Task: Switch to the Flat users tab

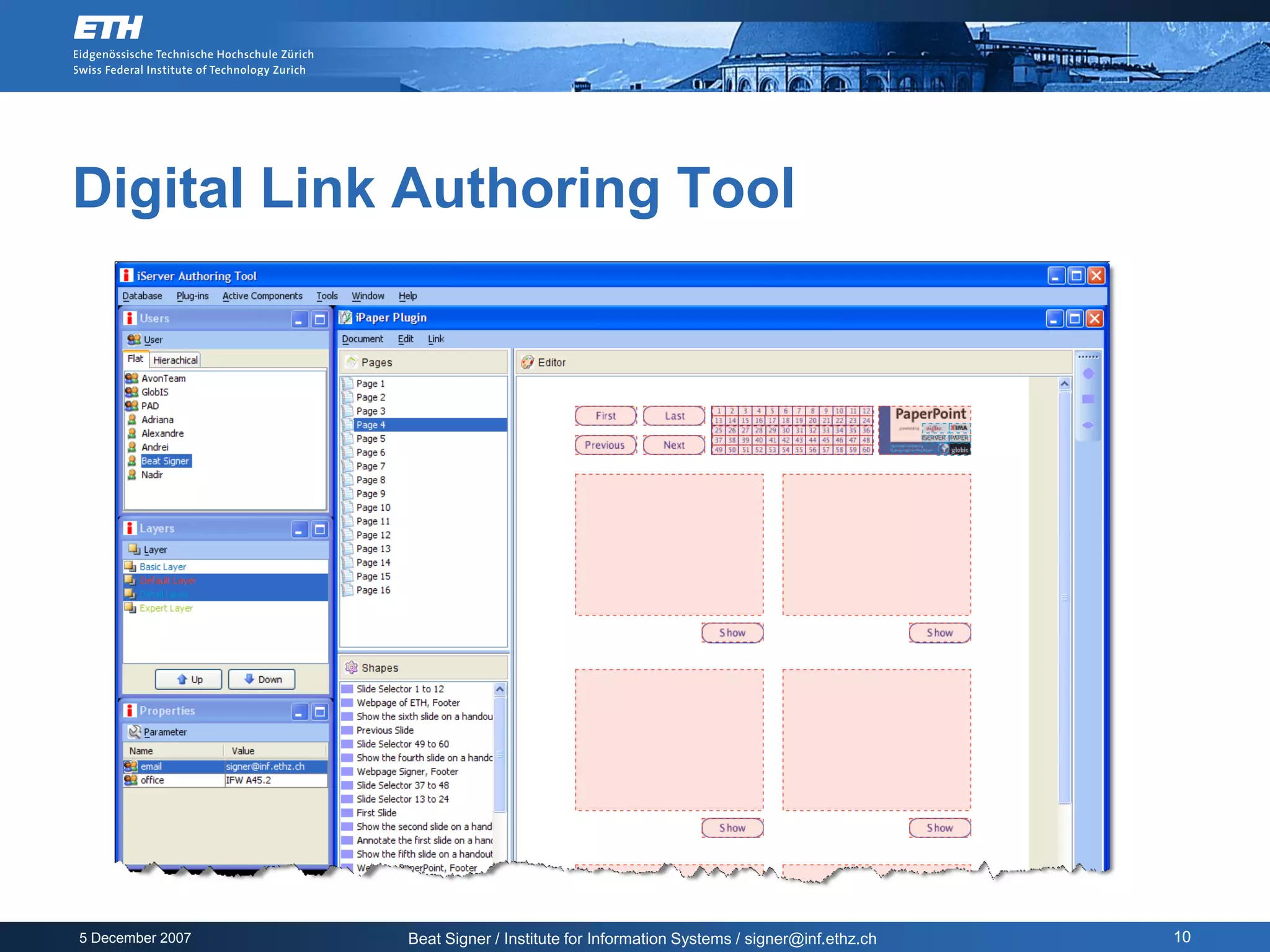Action: [x=135, y=359]
